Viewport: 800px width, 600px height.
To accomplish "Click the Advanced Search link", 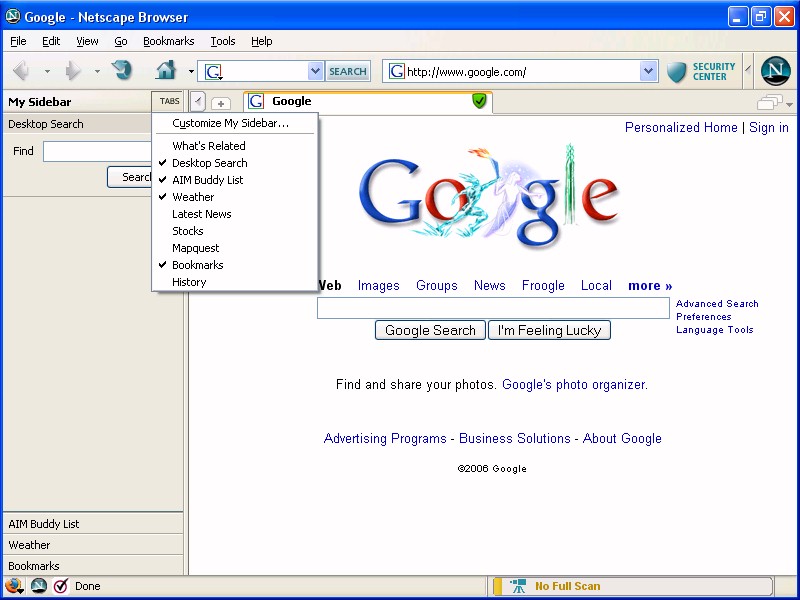I will tap(717, 304).
